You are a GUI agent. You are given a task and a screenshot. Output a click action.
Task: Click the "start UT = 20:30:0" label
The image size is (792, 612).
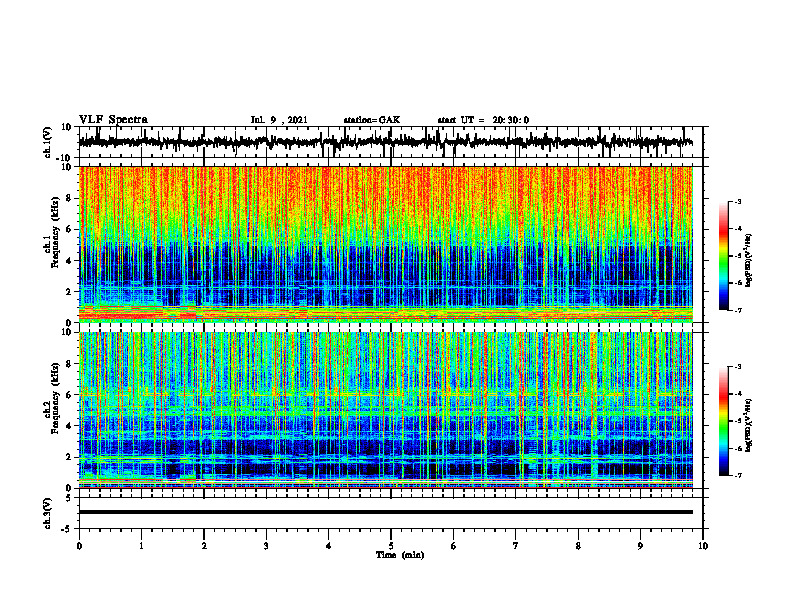[x=483, y=120]
